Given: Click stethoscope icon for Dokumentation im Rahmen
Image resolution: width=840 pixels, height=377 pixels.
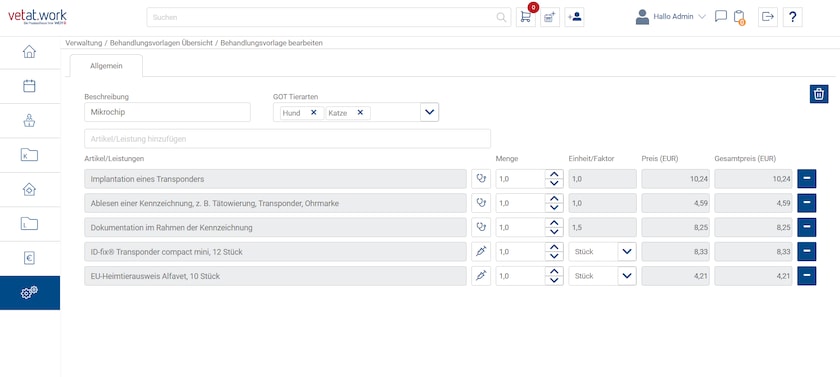Looking at the screenshot, I should [481, 228].
